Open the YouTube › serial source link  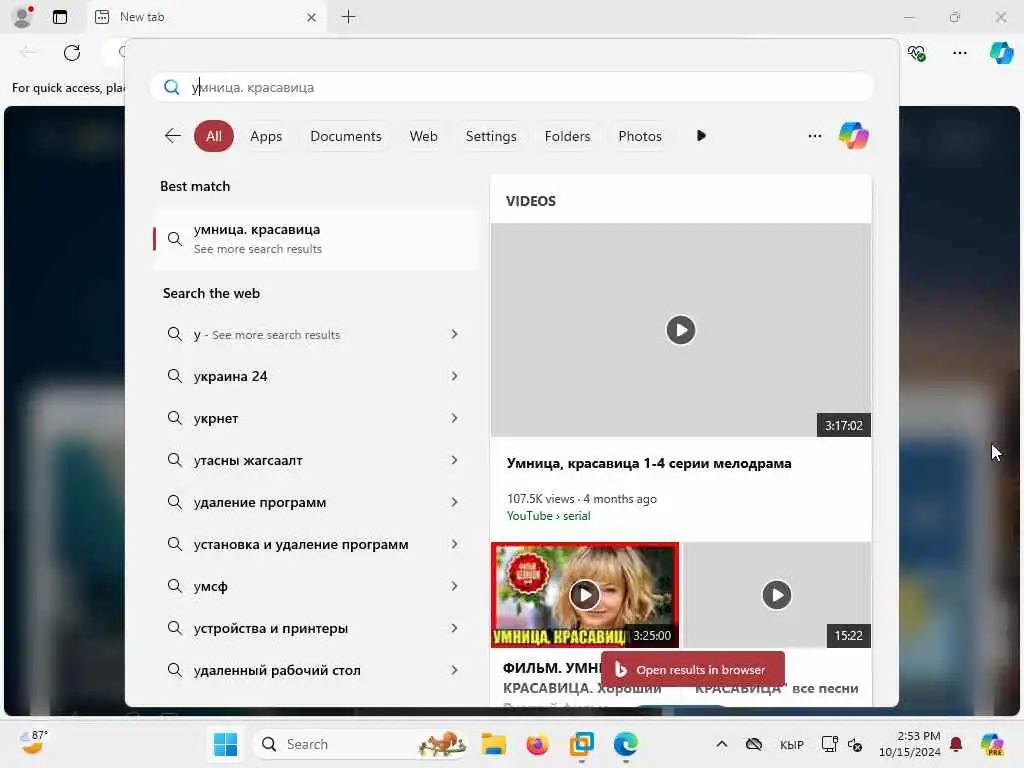click(548, 516)
